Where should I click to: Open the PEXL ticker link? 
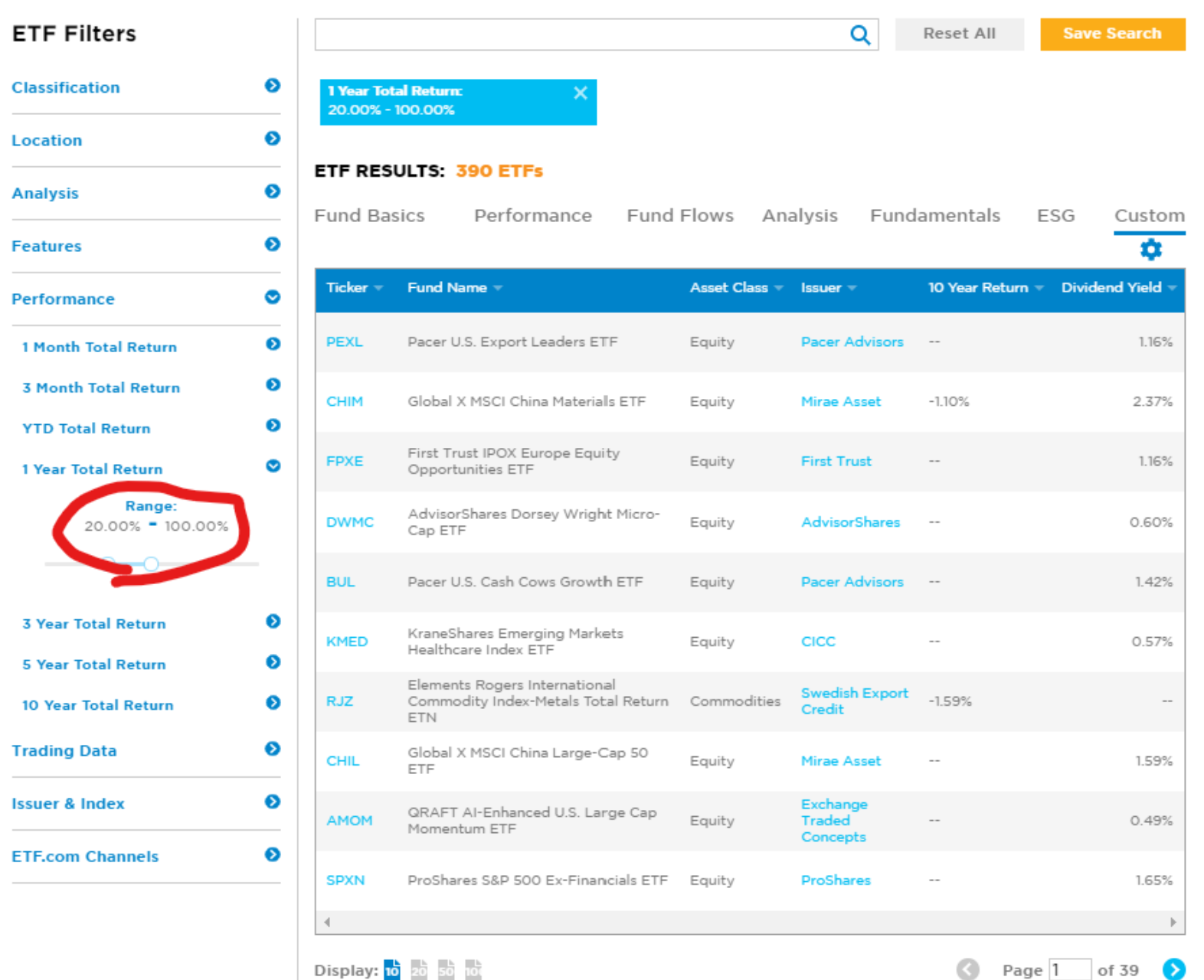[x=345, y=342]
